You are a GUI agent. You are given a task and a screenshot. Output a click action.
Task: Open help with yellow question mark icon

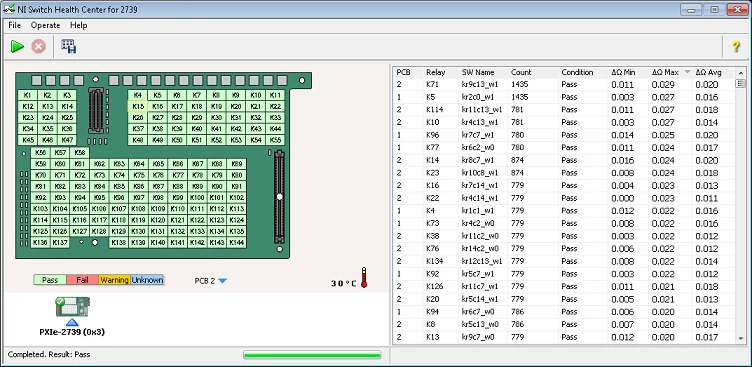tap(736, 47)
